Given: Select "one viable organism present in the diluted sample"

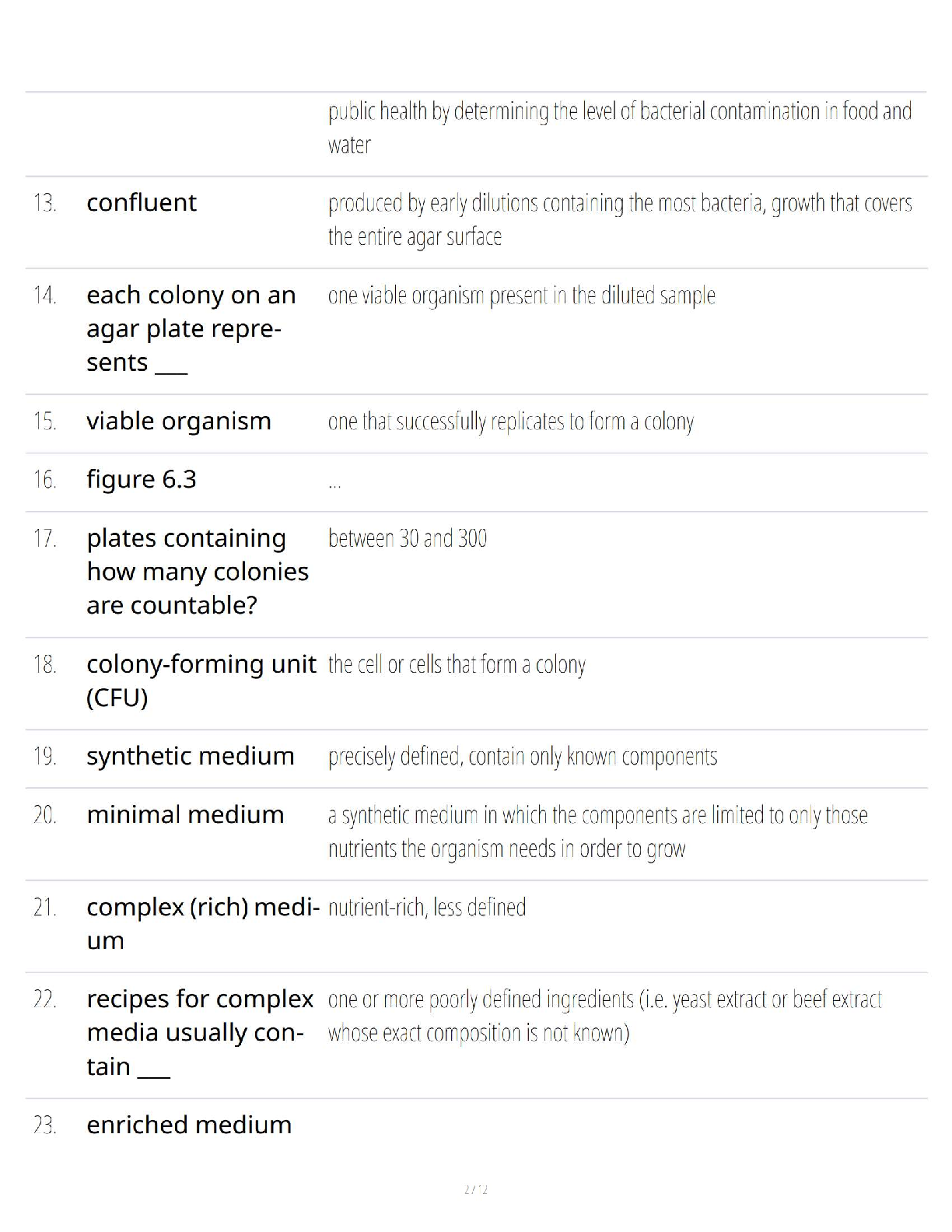Looking at the screenshot, I should (522, 296).
